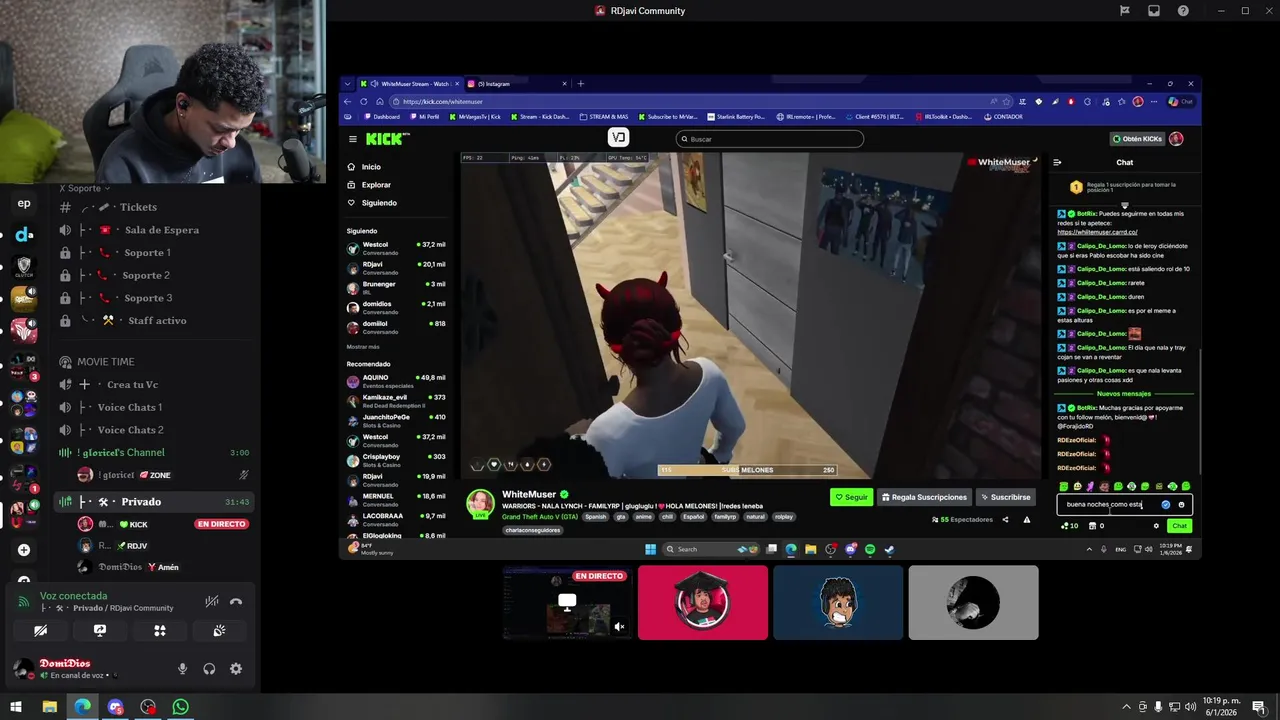1280x720 pixels.
Task: Click EN DIRECTO badge in Privado channel
Action: point(221,524)
